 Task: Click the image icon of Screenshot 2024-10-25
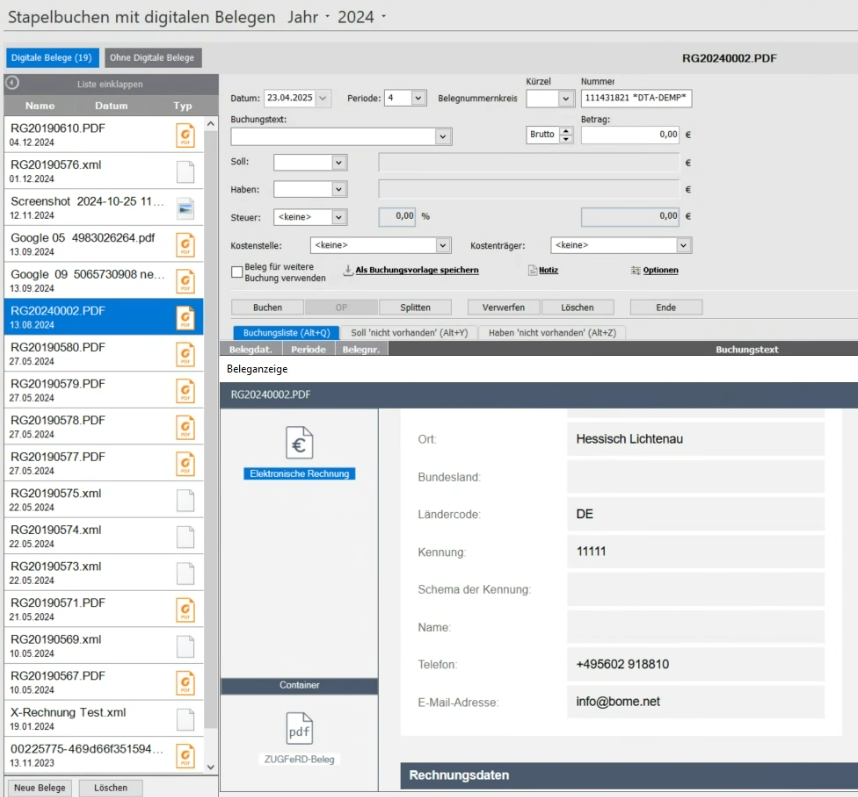[185, 208]
